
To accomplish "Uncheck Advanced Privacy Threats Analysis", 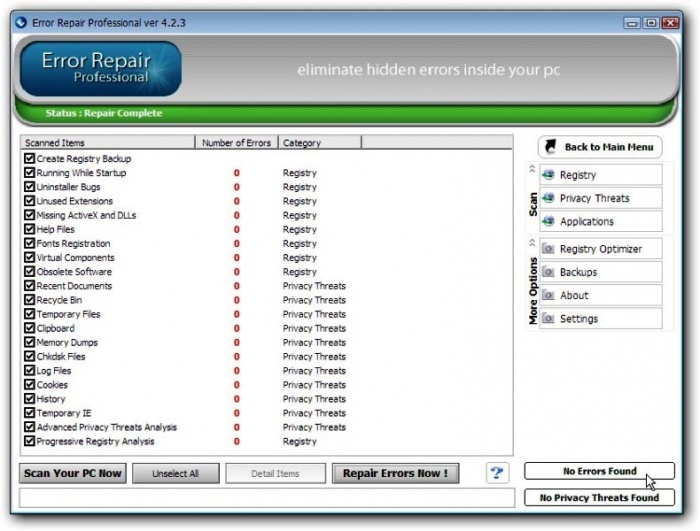I will pos(29,427).
